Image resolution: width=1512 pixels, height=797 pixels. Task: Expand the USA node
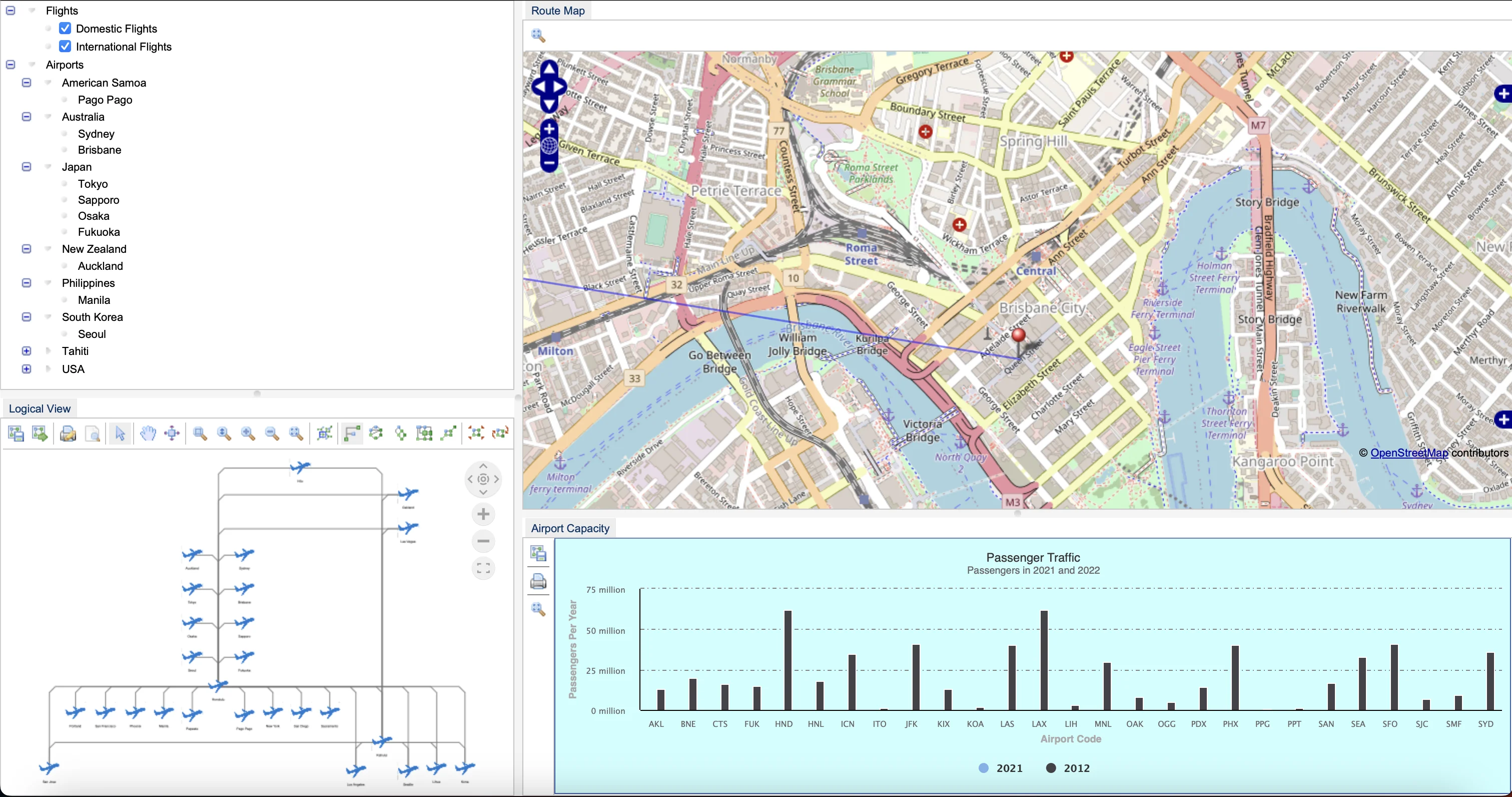pyautogui.click(x=27, y=369)
